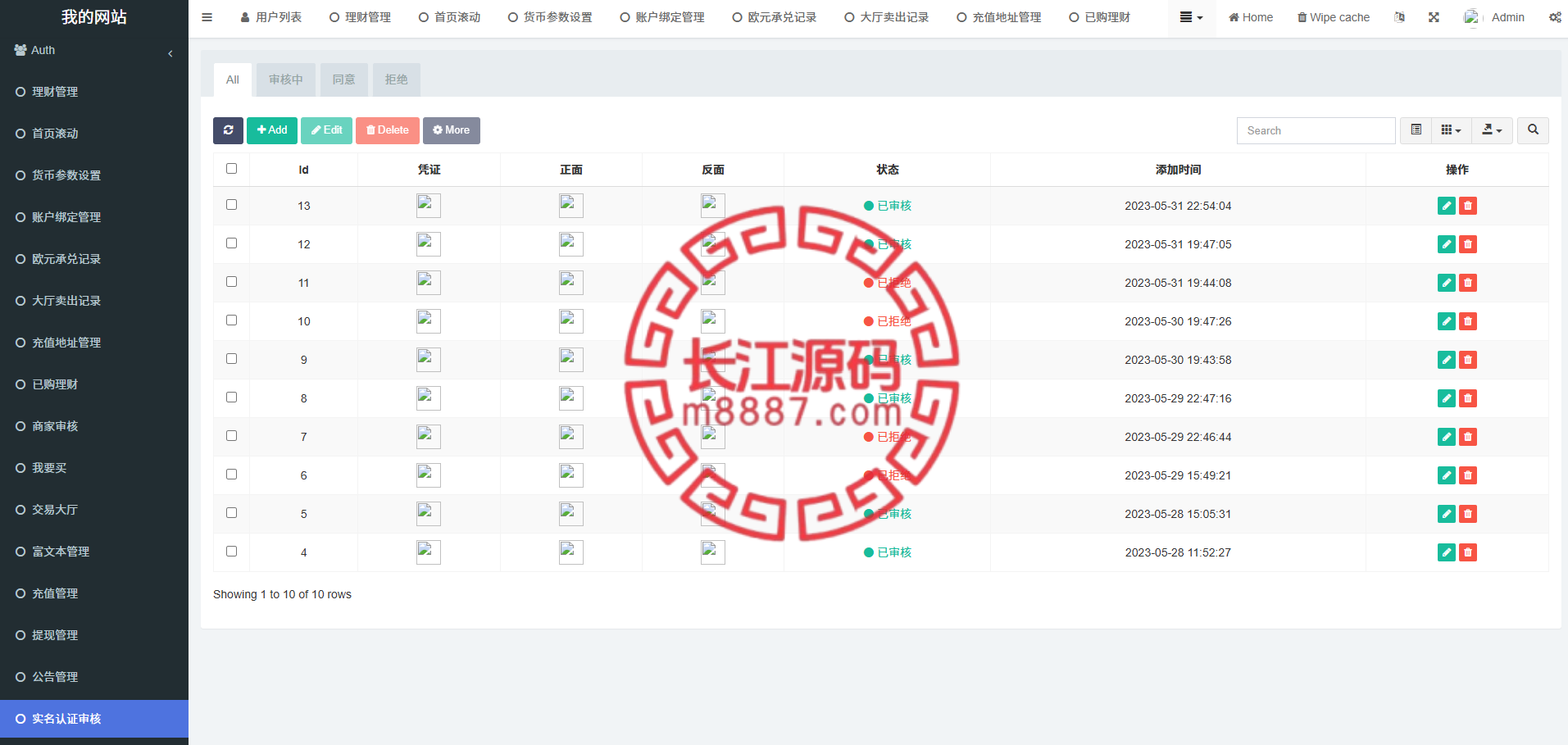Go to Home from the header
1568x745 pixels.
pyautogui.click(x=1251, y=17)
